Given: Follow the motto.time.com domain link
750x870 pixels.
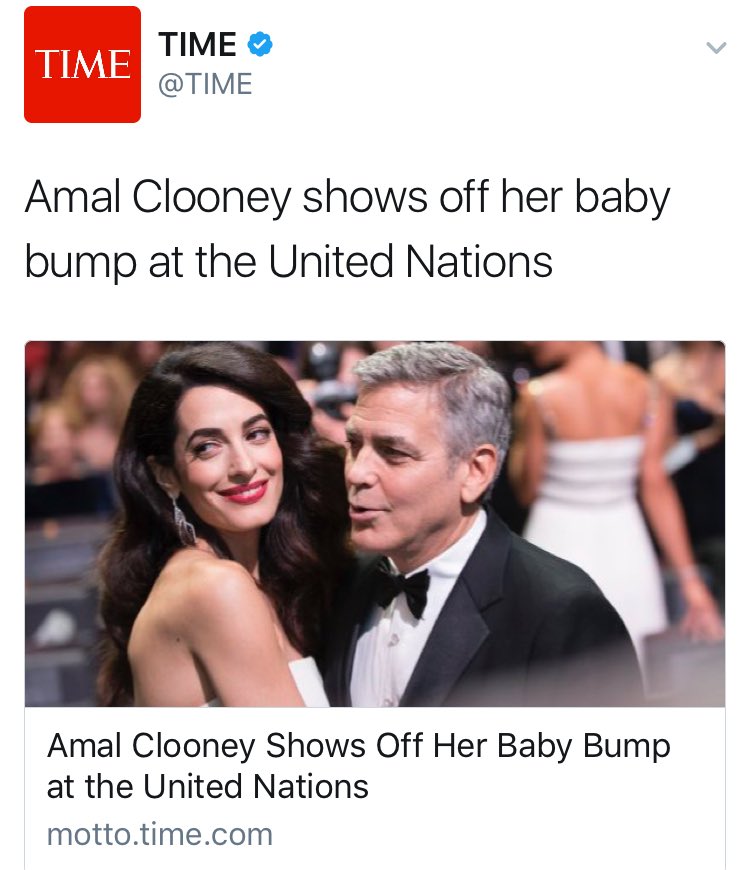Looking at the screenshot, I should [160, 834].
